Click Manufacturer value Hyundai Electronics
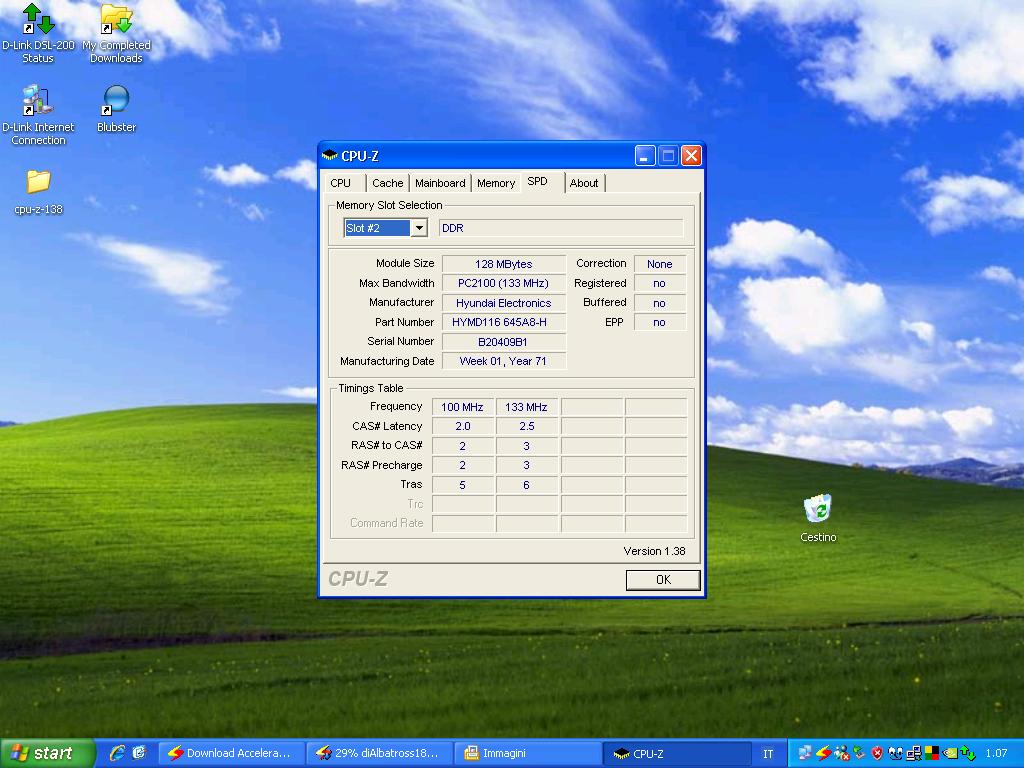Screen dimensions: 1024x768 (x=504, y=303)
